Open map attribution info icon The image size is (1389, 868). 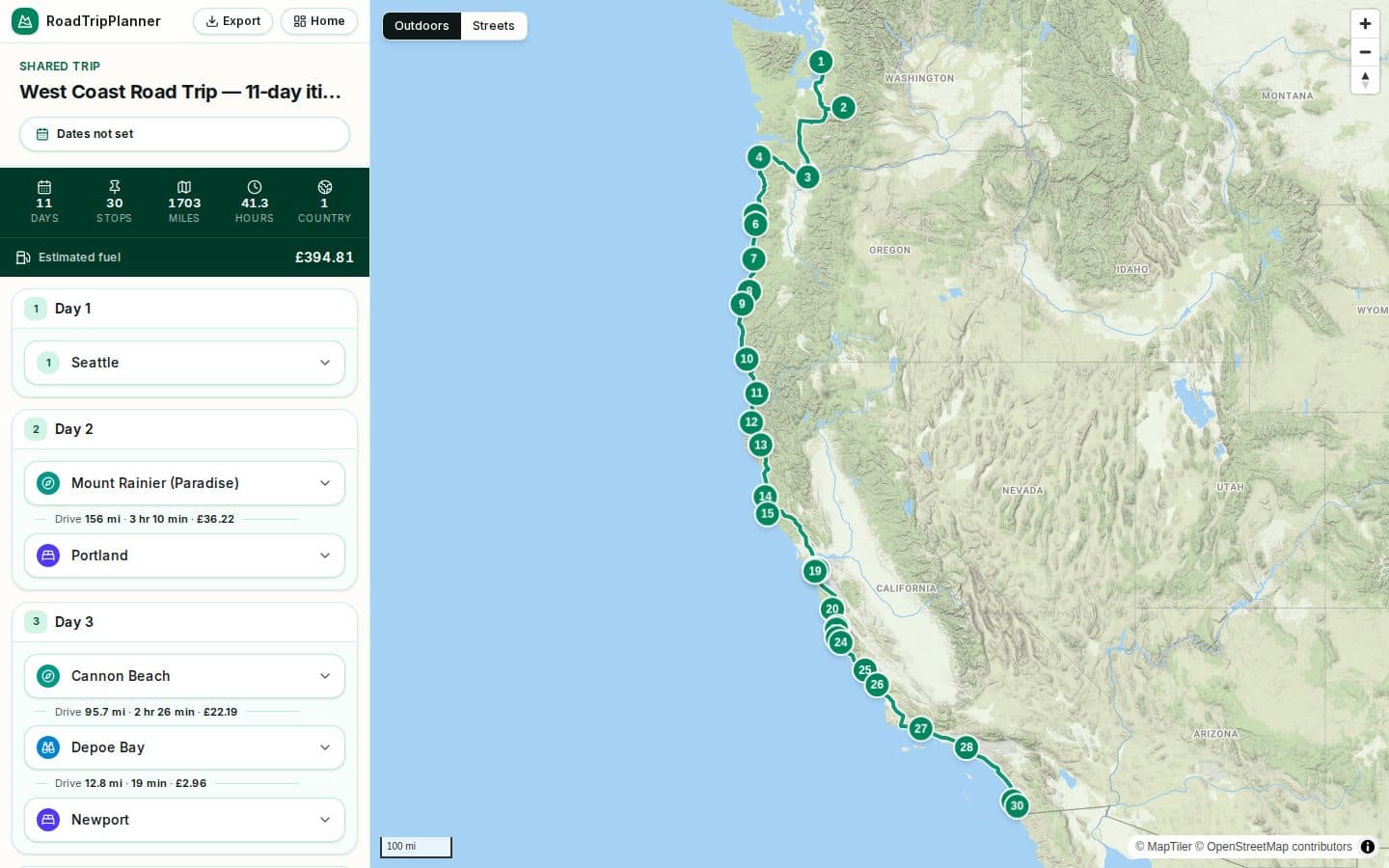coord(1368,847)
